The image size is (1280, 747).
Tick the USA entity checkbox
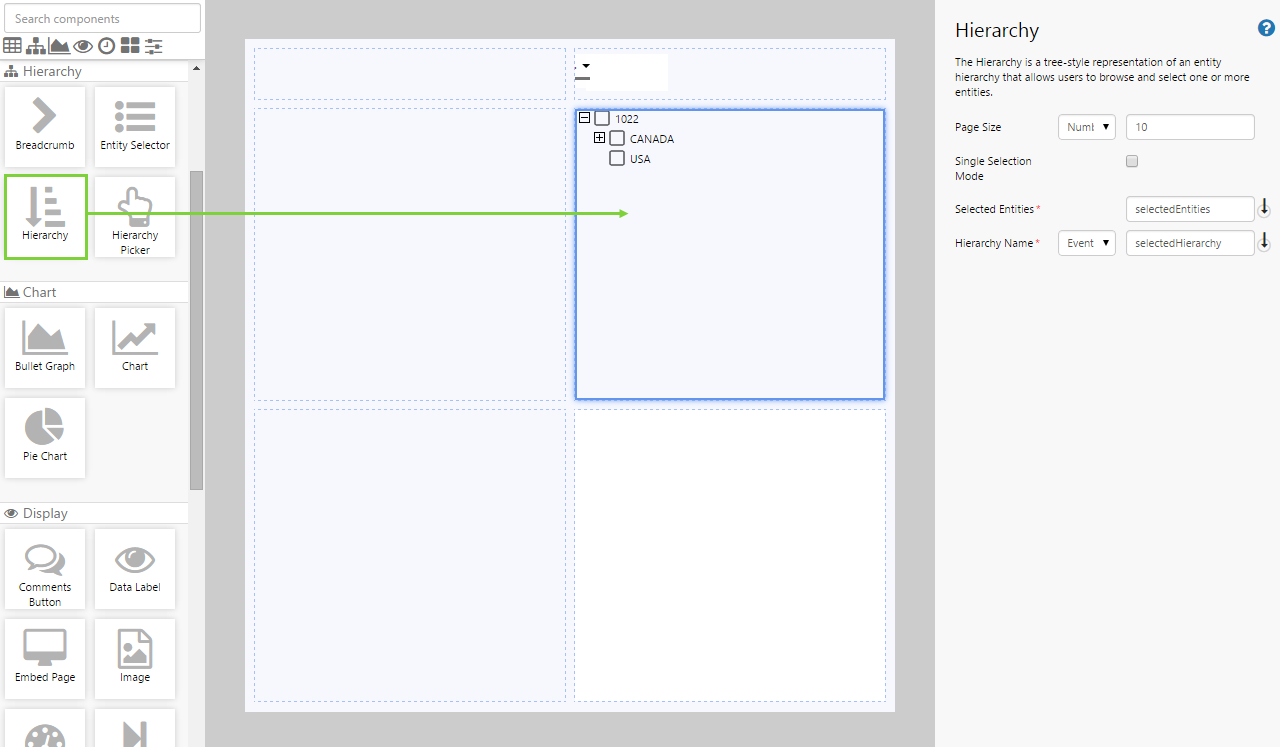tap(617, 159)
